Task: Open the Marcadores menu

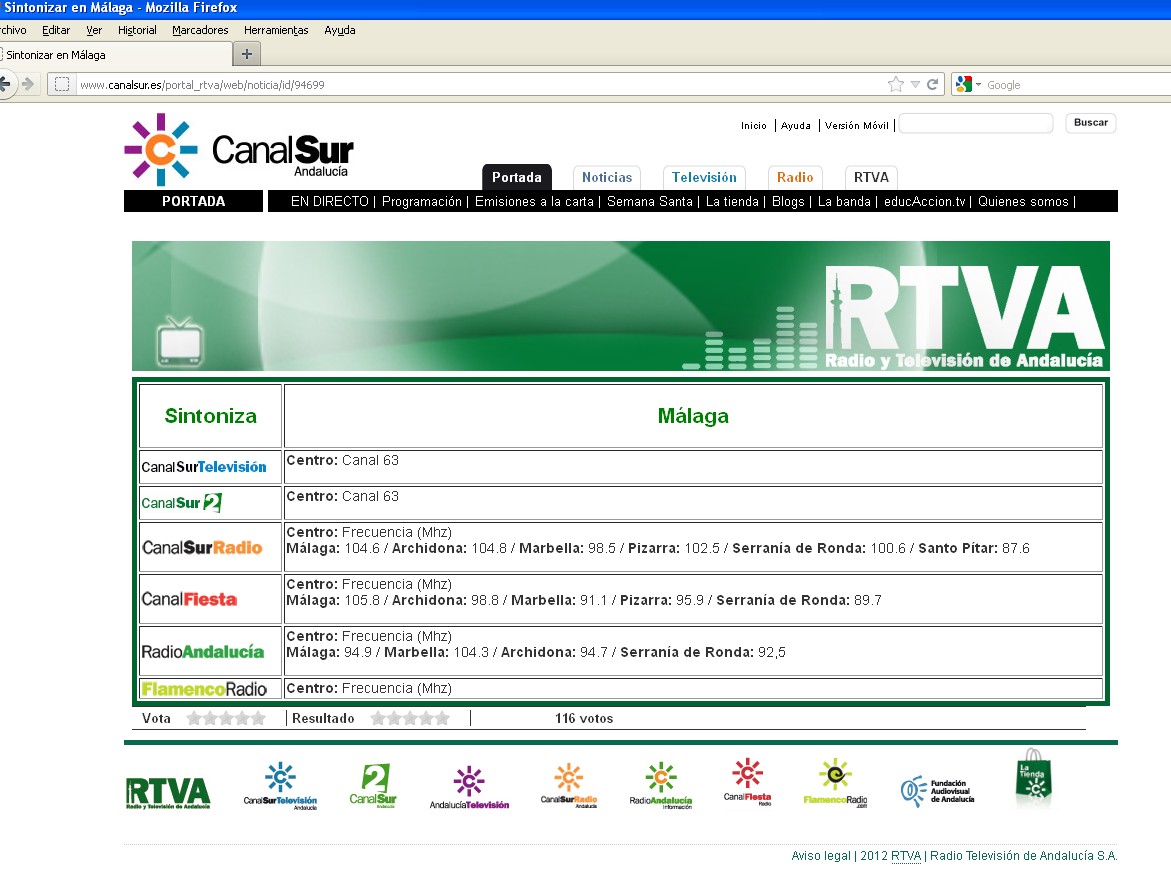Action: tap(200, 30)
